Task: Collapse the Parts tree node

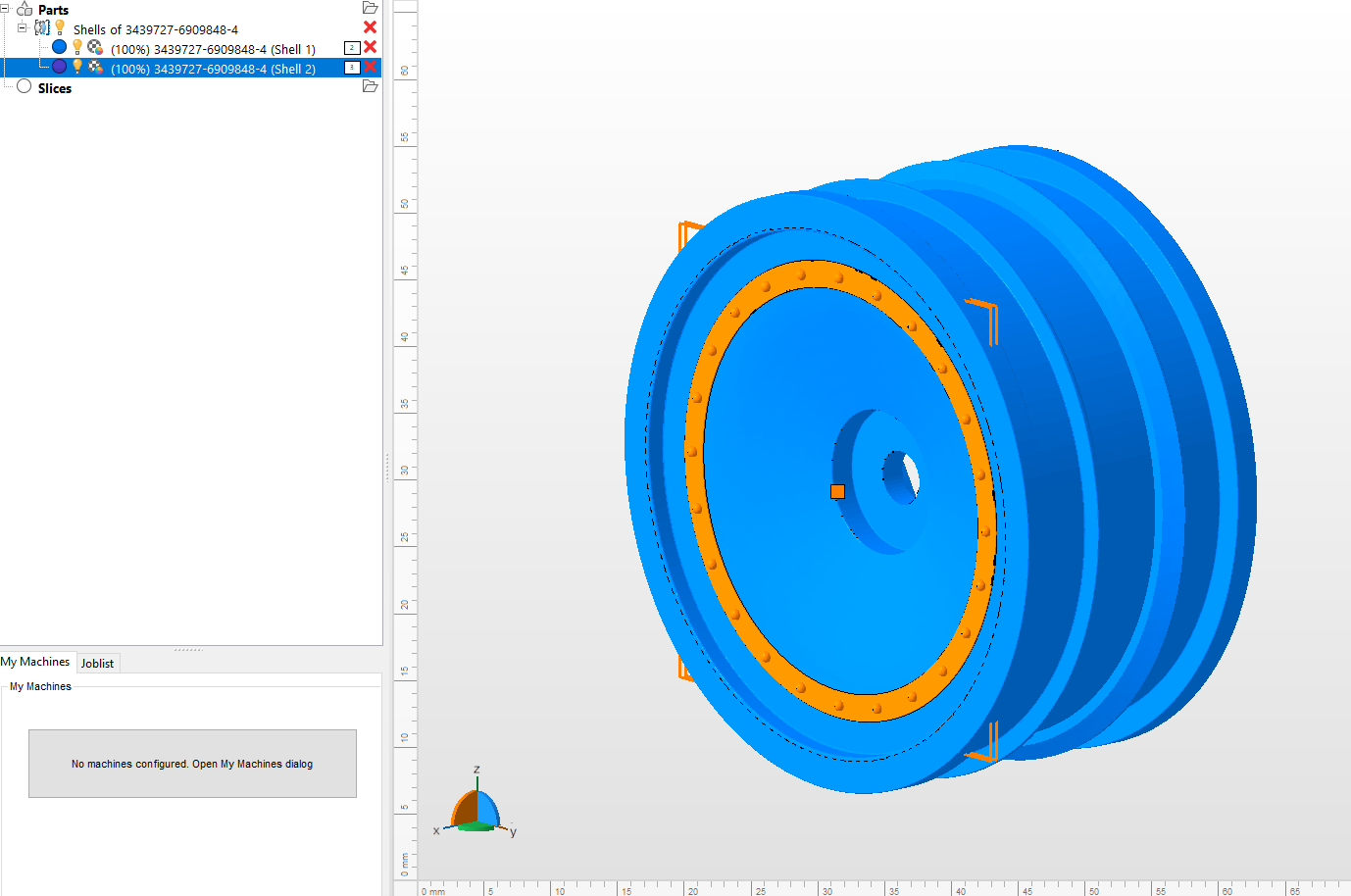Action: (5, 9)
